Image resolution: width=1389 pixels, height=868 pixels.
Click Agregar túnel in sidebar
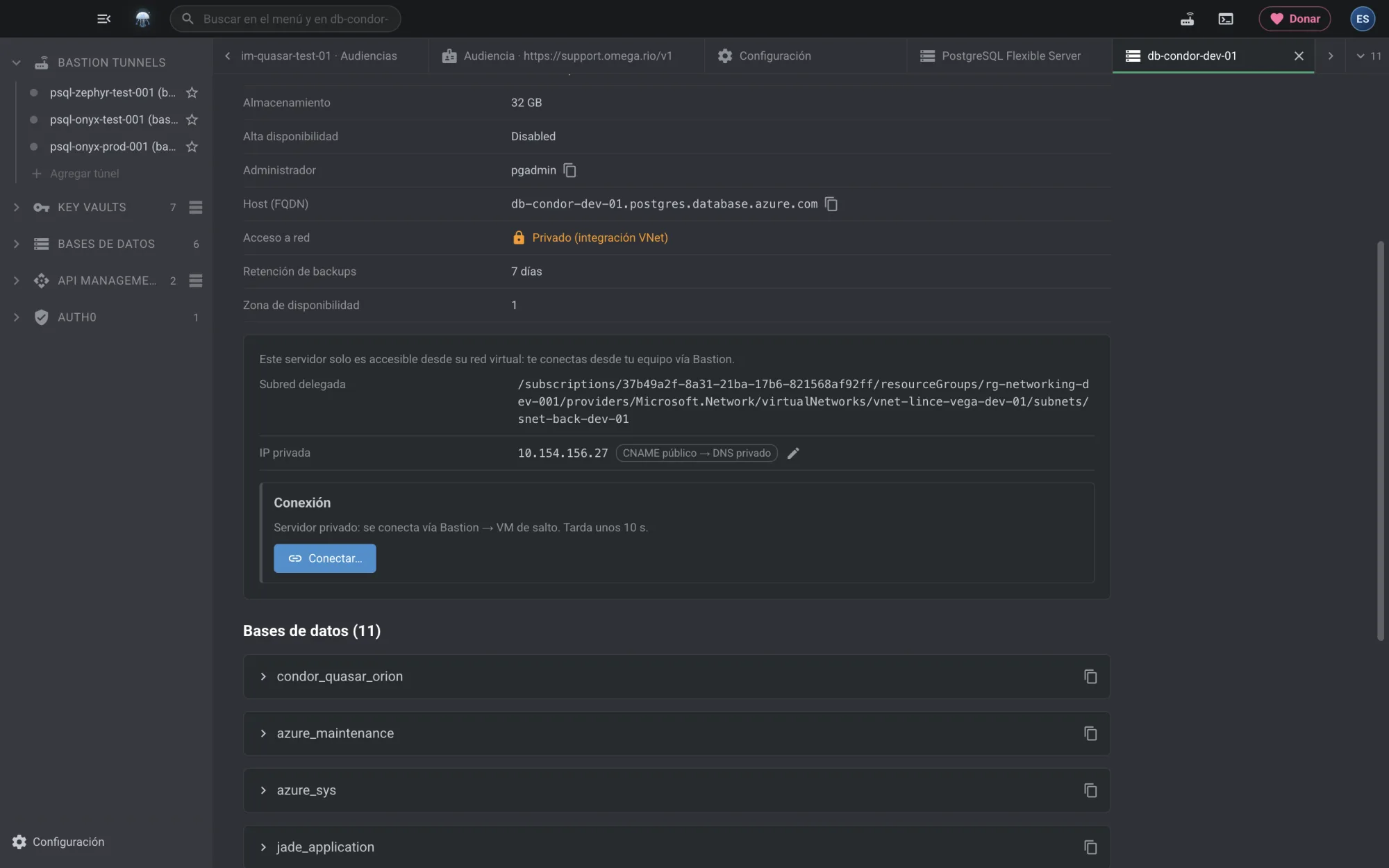(76, 174)
